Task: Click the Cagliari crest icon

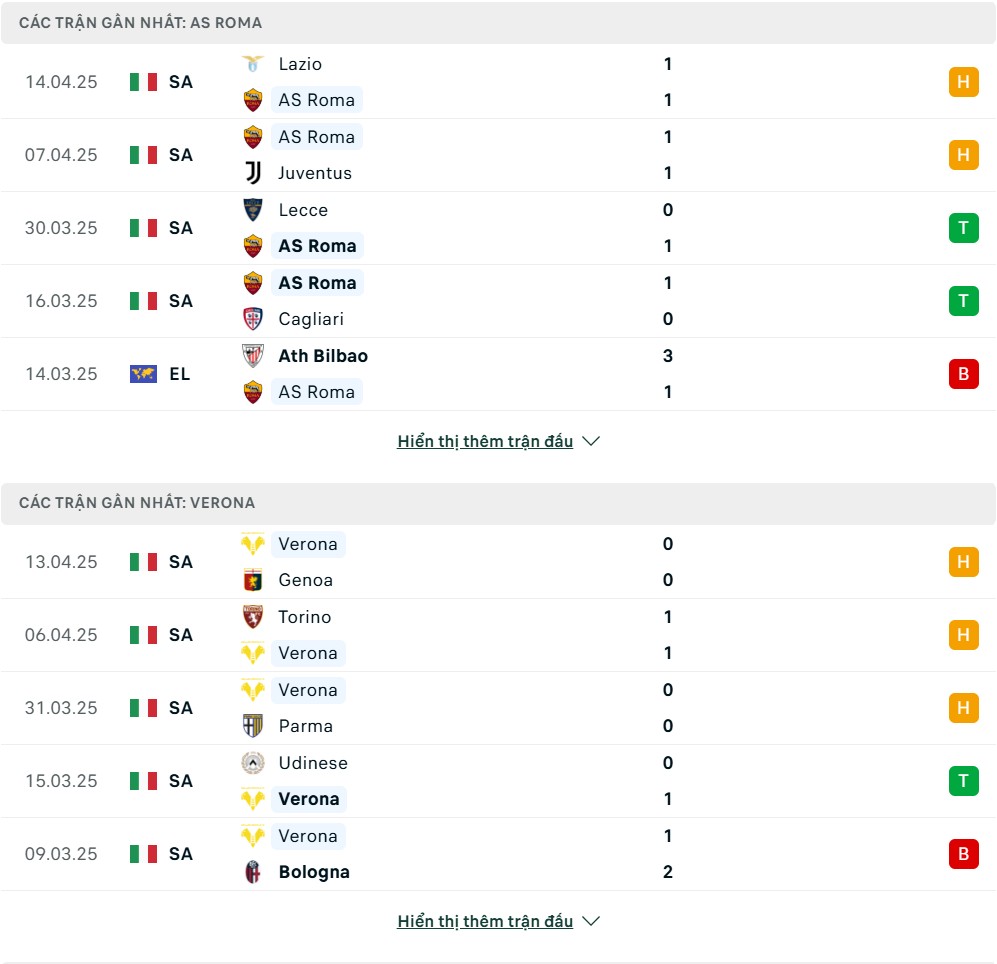Action: click(252, 319)
